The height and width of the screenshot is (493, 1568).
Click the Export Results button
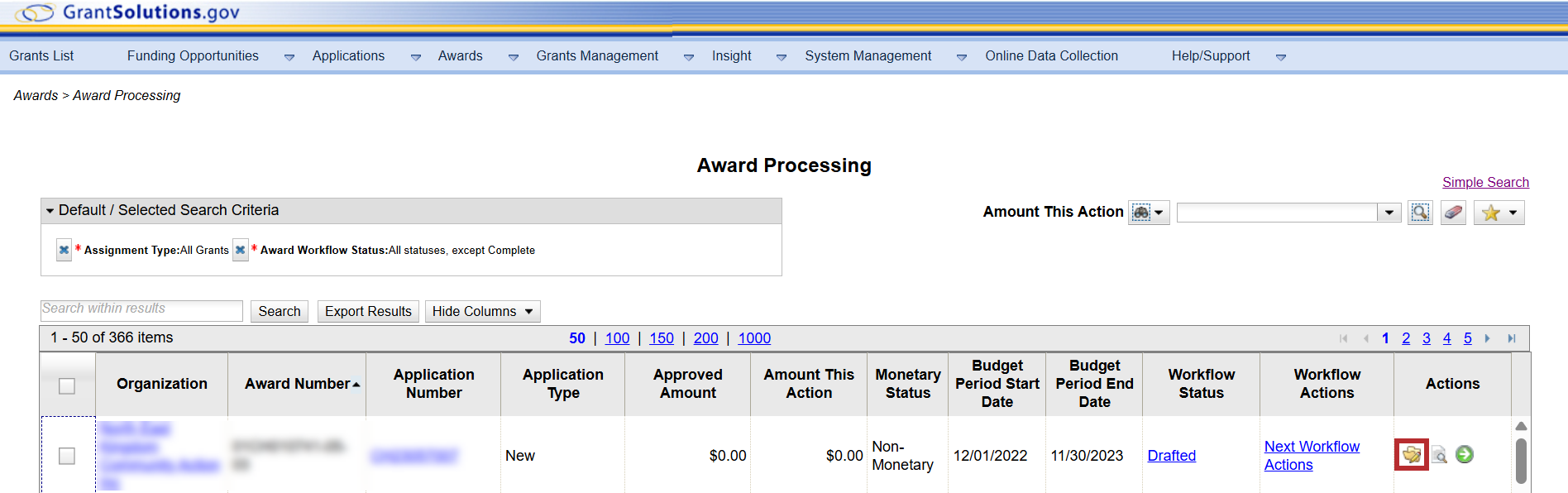point(368,311)
